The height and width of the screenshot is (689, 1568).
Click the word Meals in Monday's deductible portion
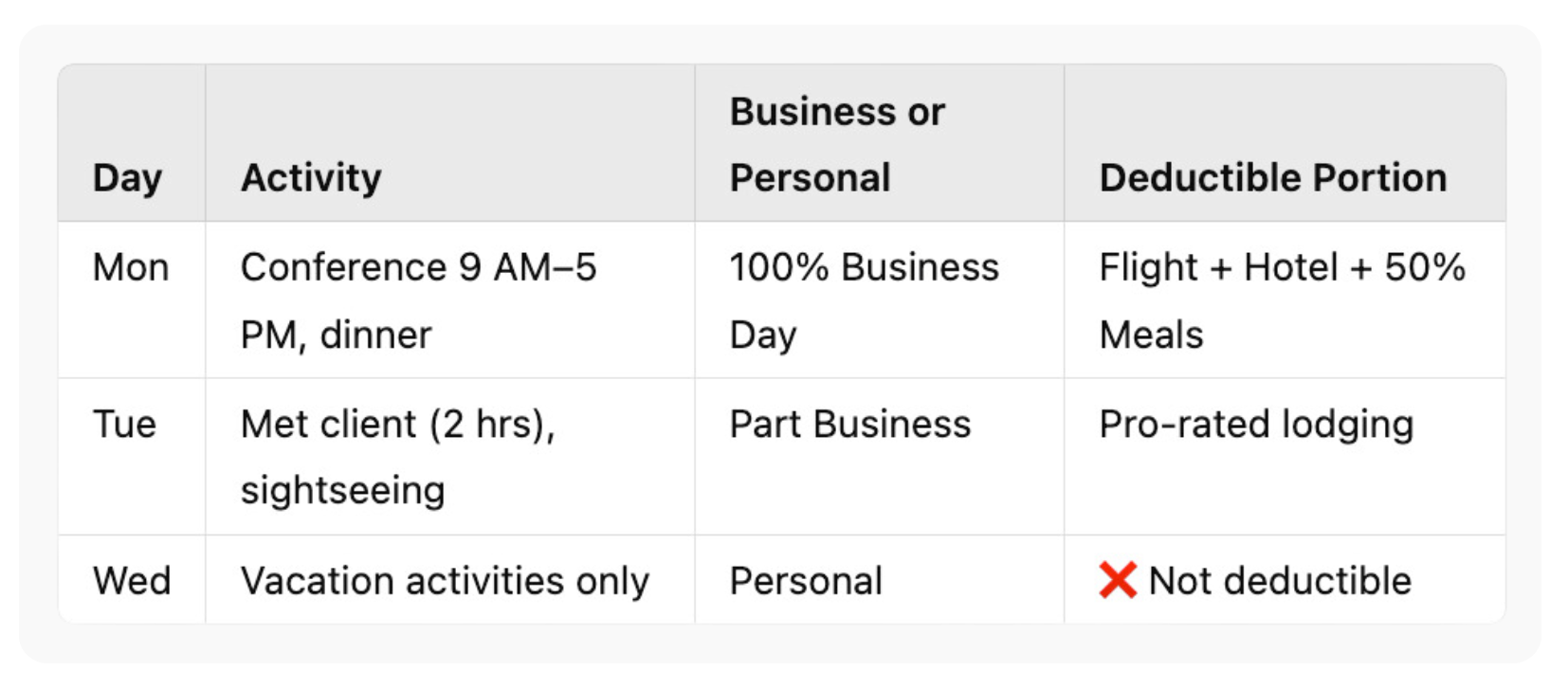(1151, 335)
